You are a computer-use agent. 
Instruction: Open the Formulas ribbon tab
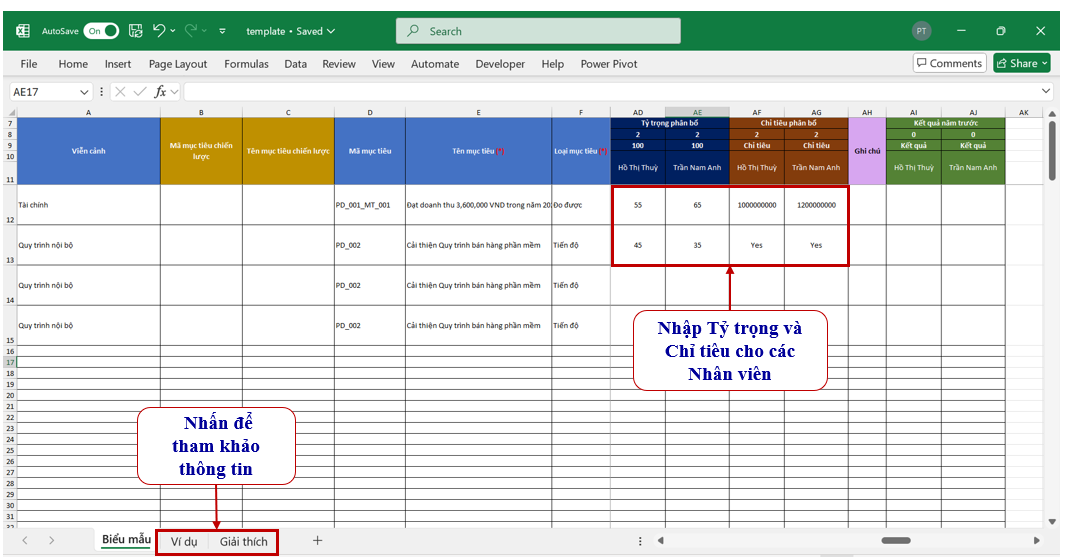[246, 64]
